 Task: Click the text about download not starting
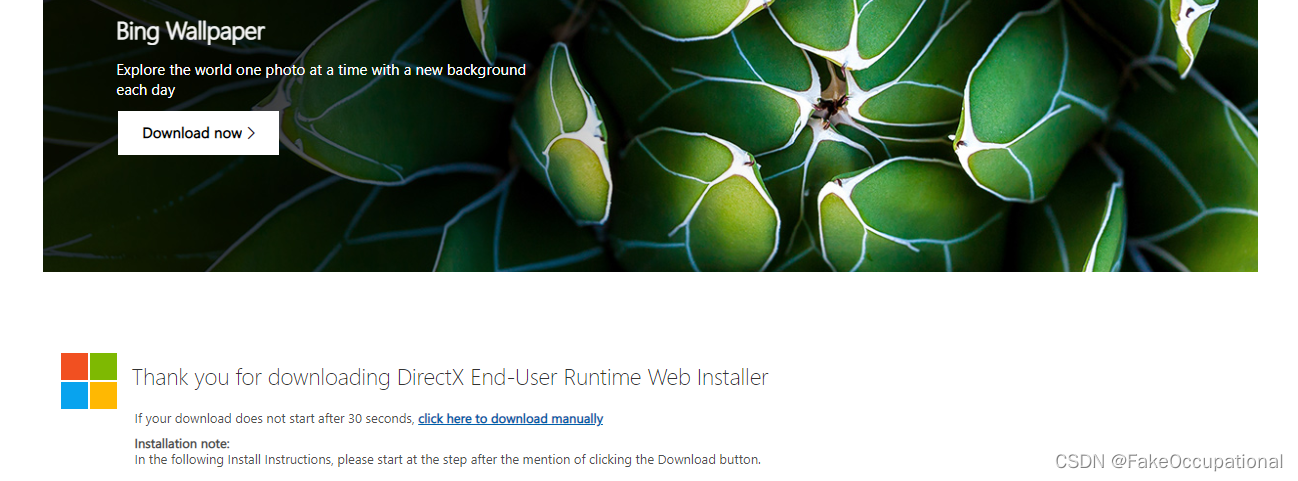click(275, 419)
